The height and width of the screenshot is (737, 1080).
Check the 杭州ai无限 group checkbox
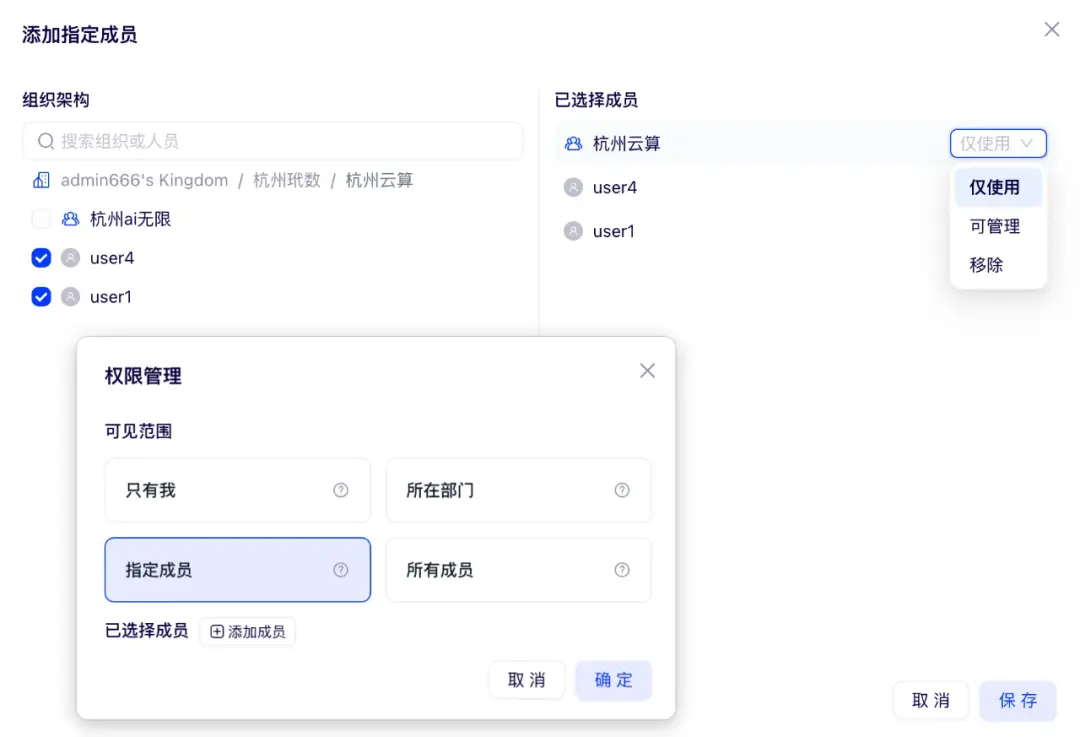[41, 219]
